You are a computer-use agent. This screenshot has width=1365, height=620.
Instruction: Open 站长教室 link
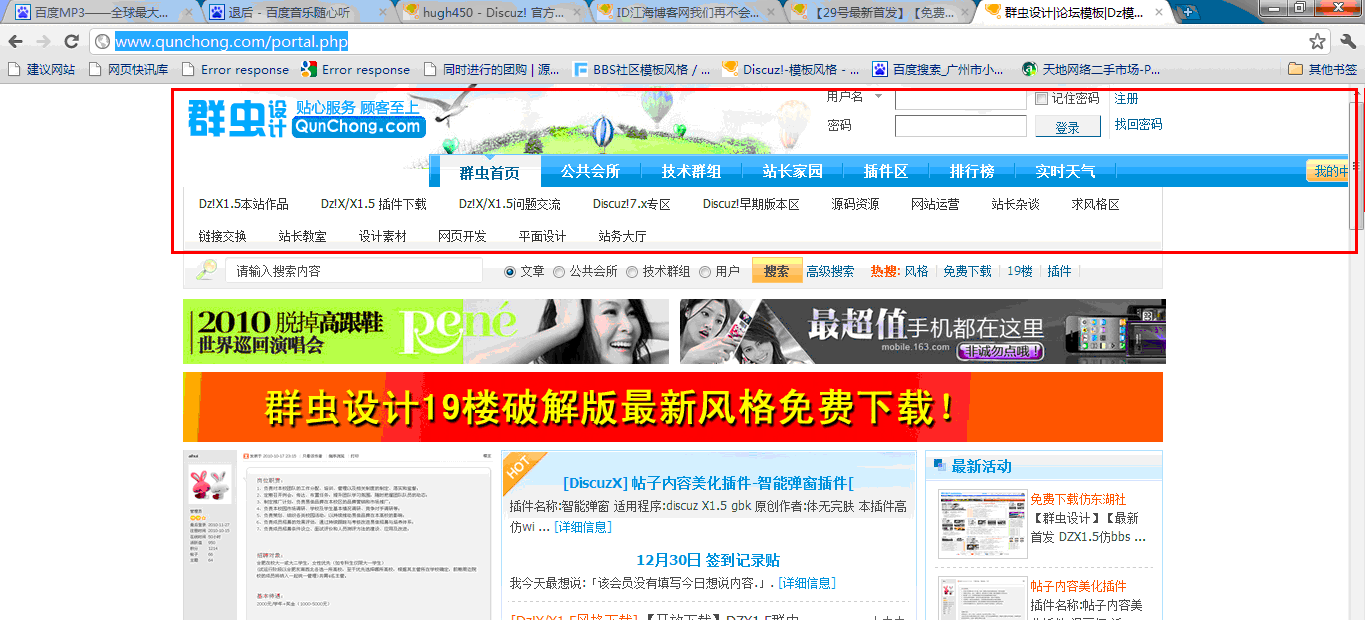tap(302, 237)
